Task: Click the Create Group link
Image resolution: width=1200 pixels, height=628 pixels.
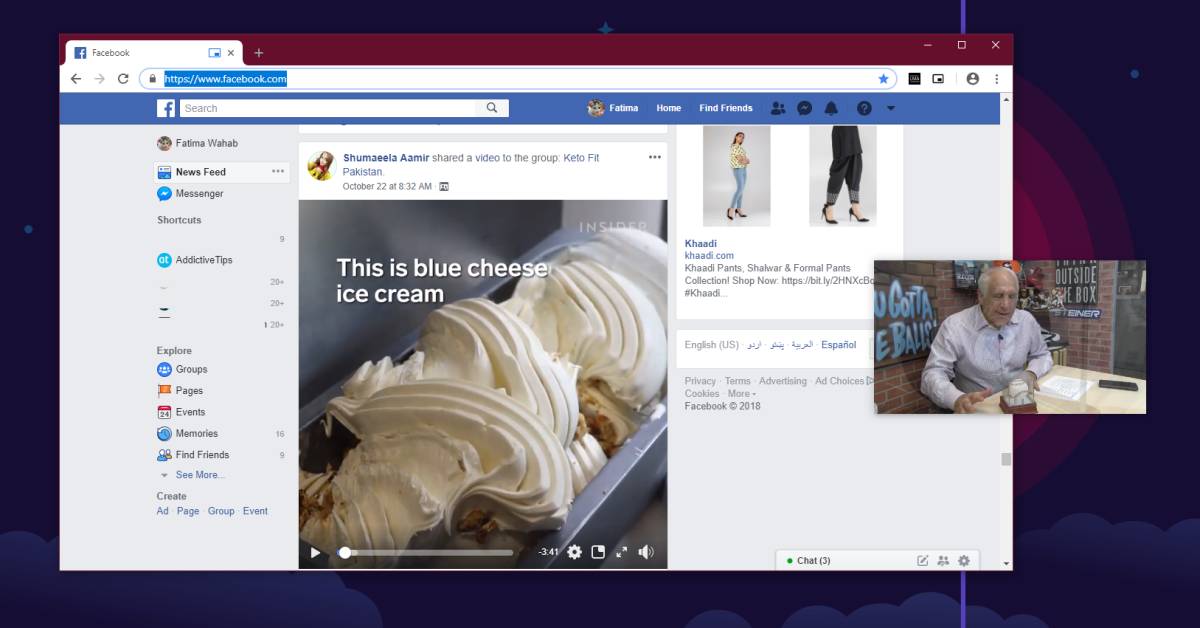Action: [221, 511]
